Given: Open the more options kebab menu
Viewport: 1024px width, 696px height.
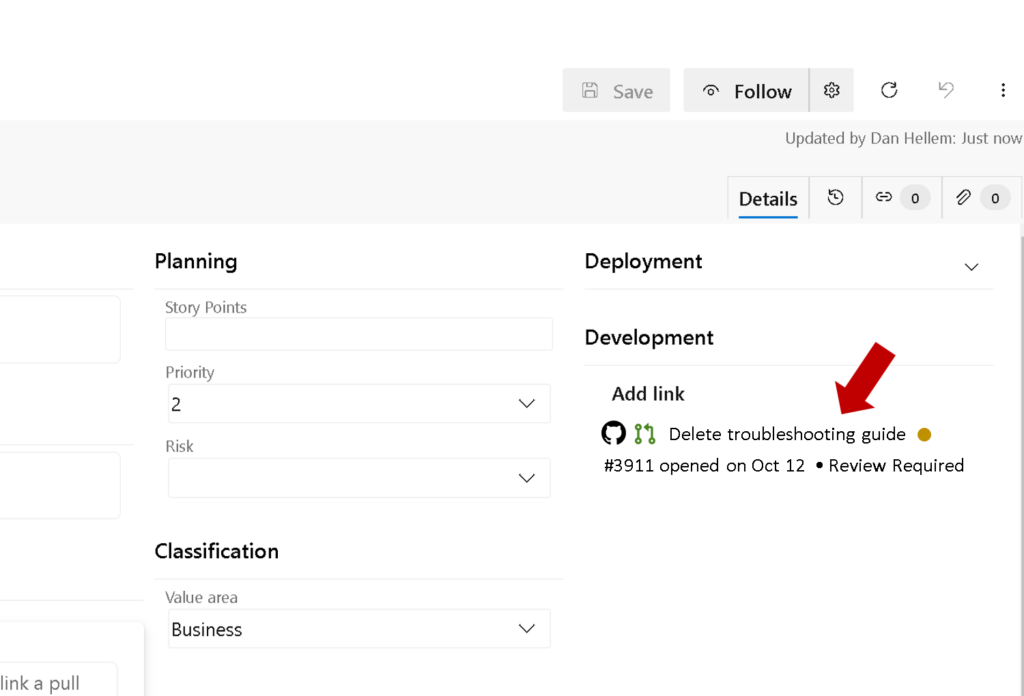Looking at the screenshot, I should [1003, 90].
